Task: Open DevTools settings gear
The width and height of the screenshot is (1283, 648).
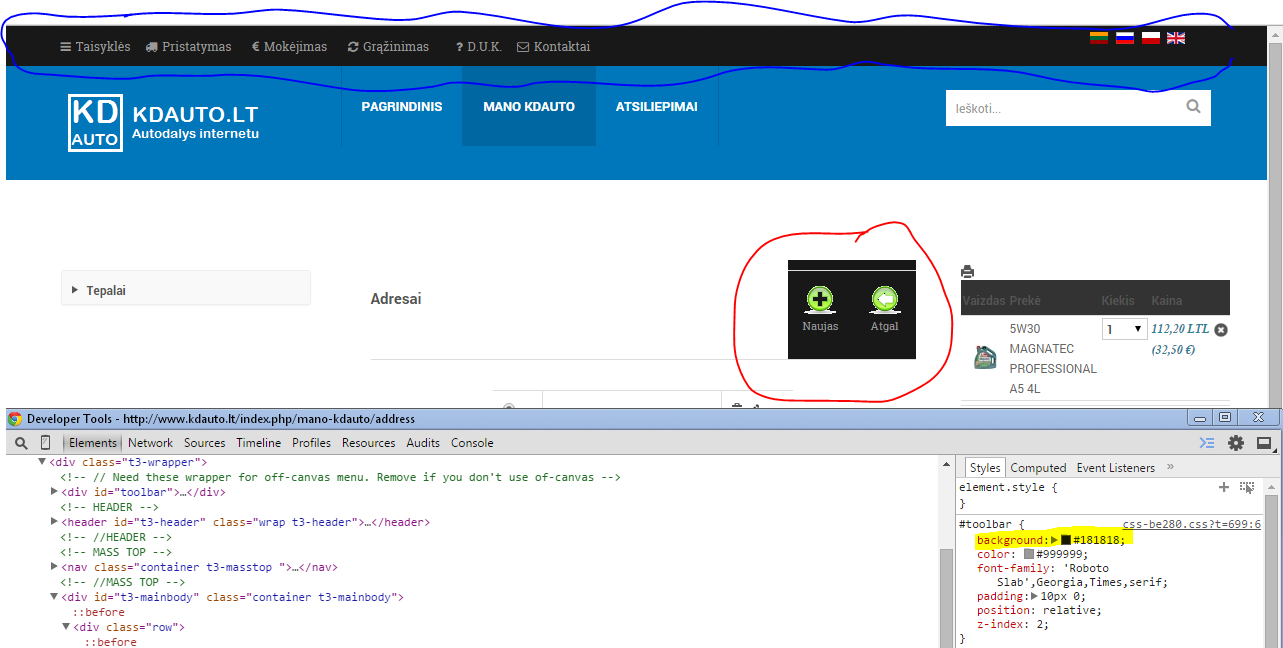Action: tap(1236, 443)
